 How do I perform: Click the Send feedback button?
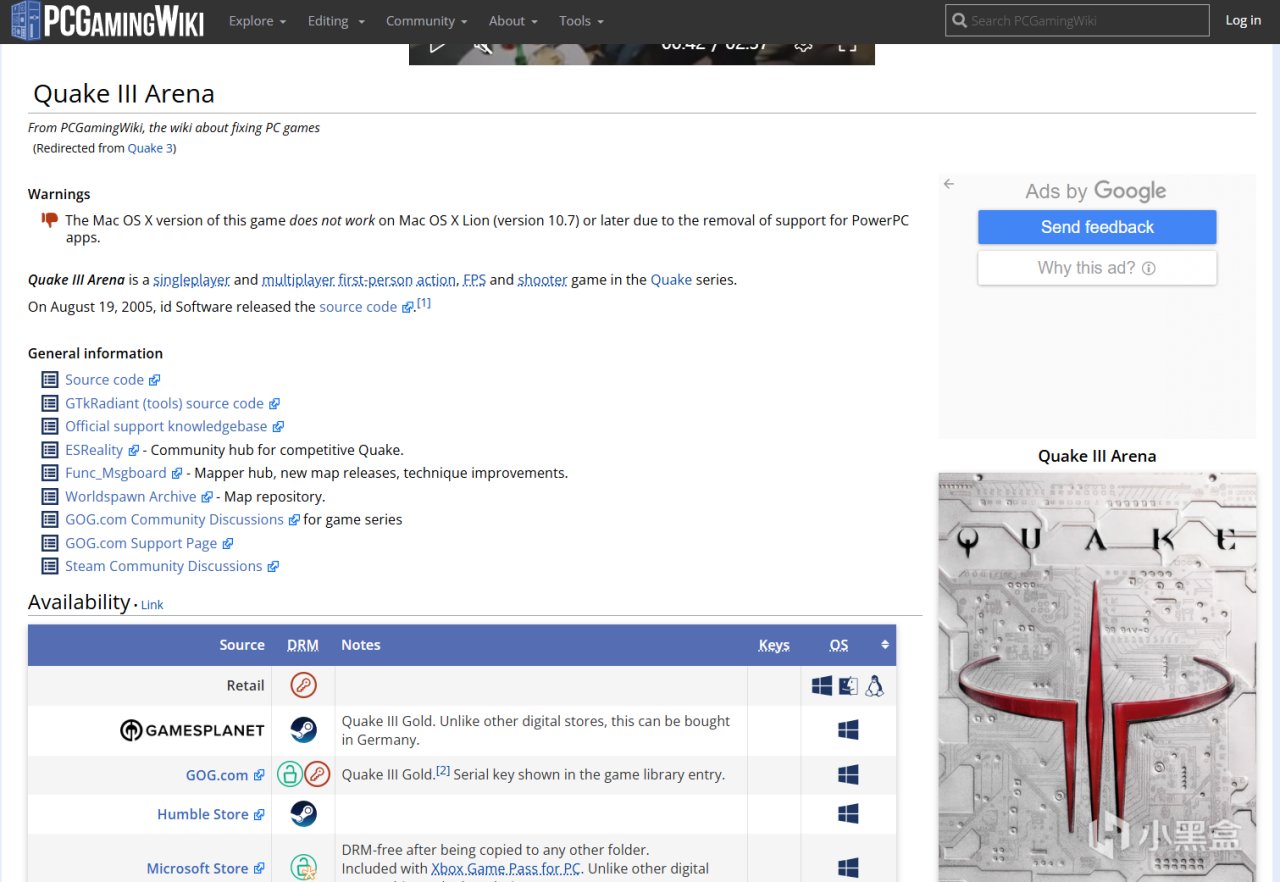[x=1097, y=227]
